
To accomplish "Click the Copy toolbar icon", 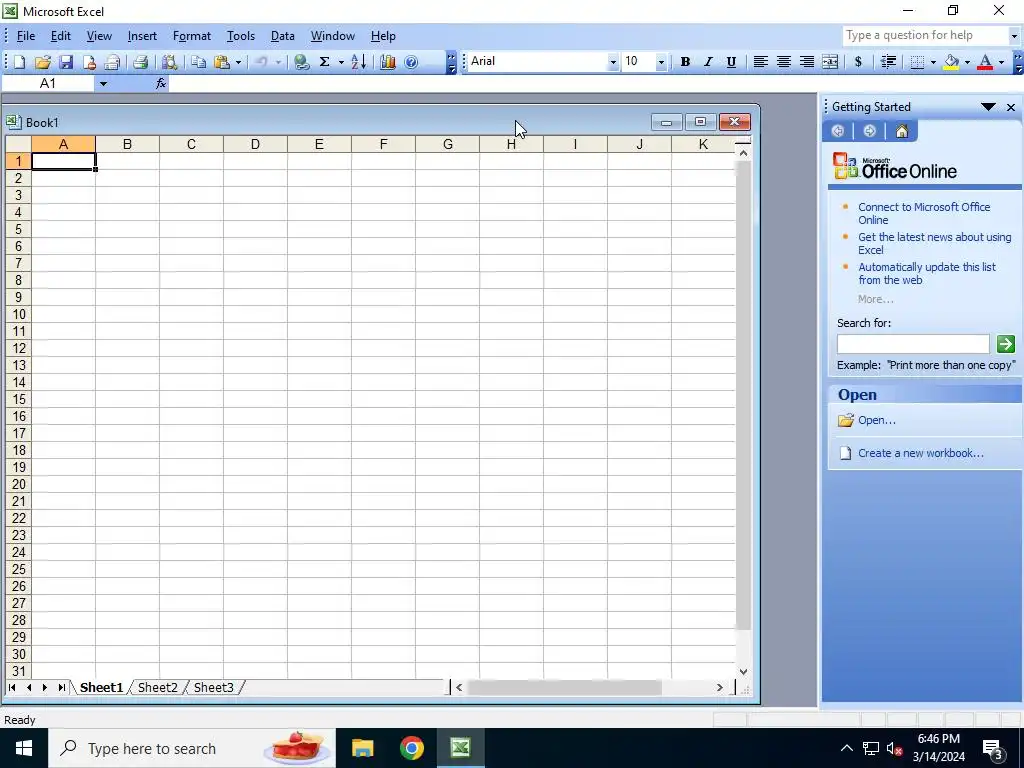I will [x=199, y=62].
